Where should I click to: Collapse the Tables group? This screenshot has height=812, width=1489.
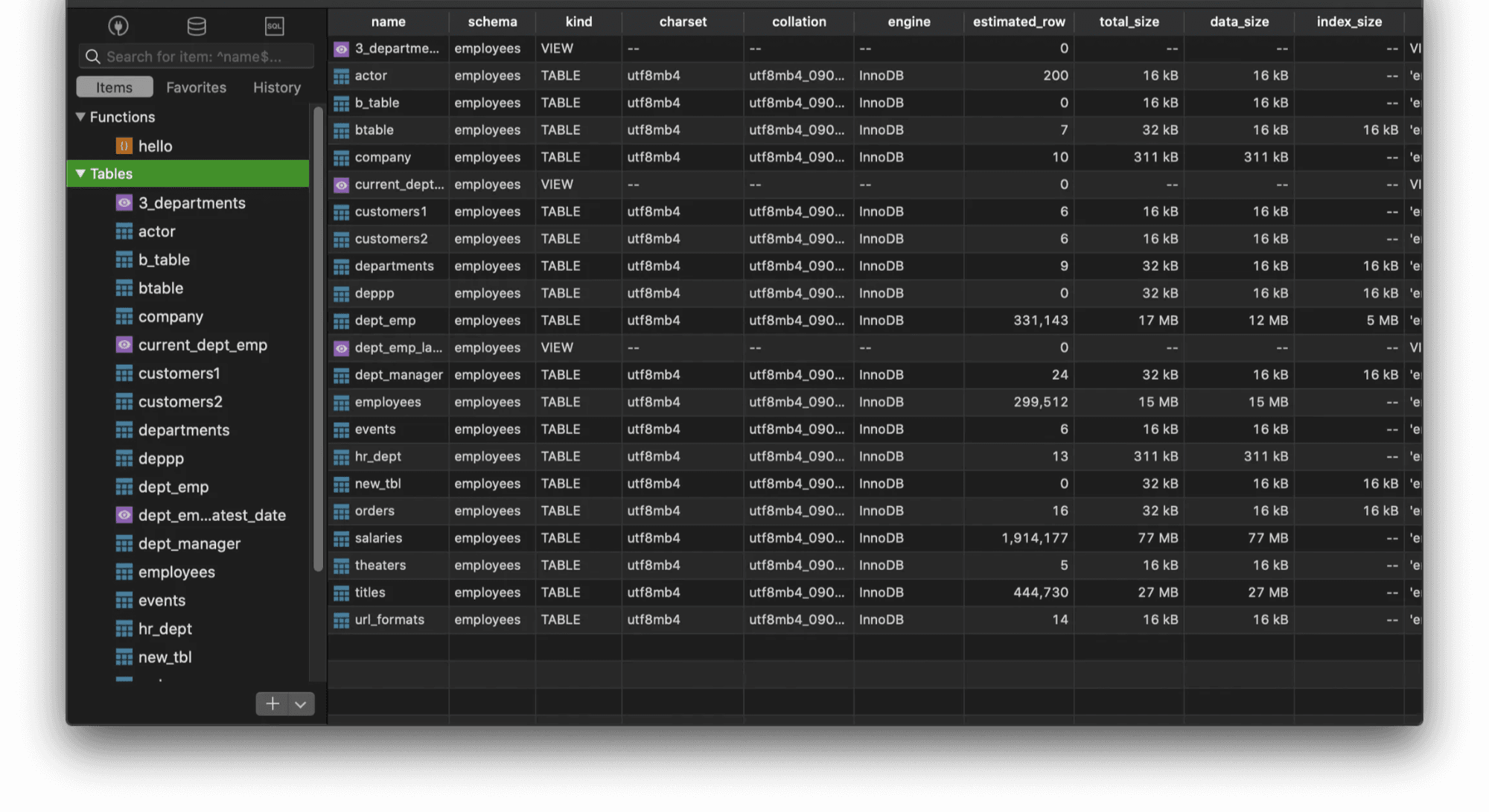[80, 173]
